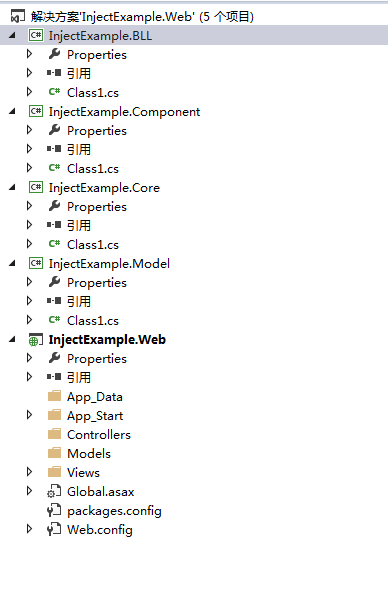Select the Models folder
The image size is (388, 589).
point(89,453)
